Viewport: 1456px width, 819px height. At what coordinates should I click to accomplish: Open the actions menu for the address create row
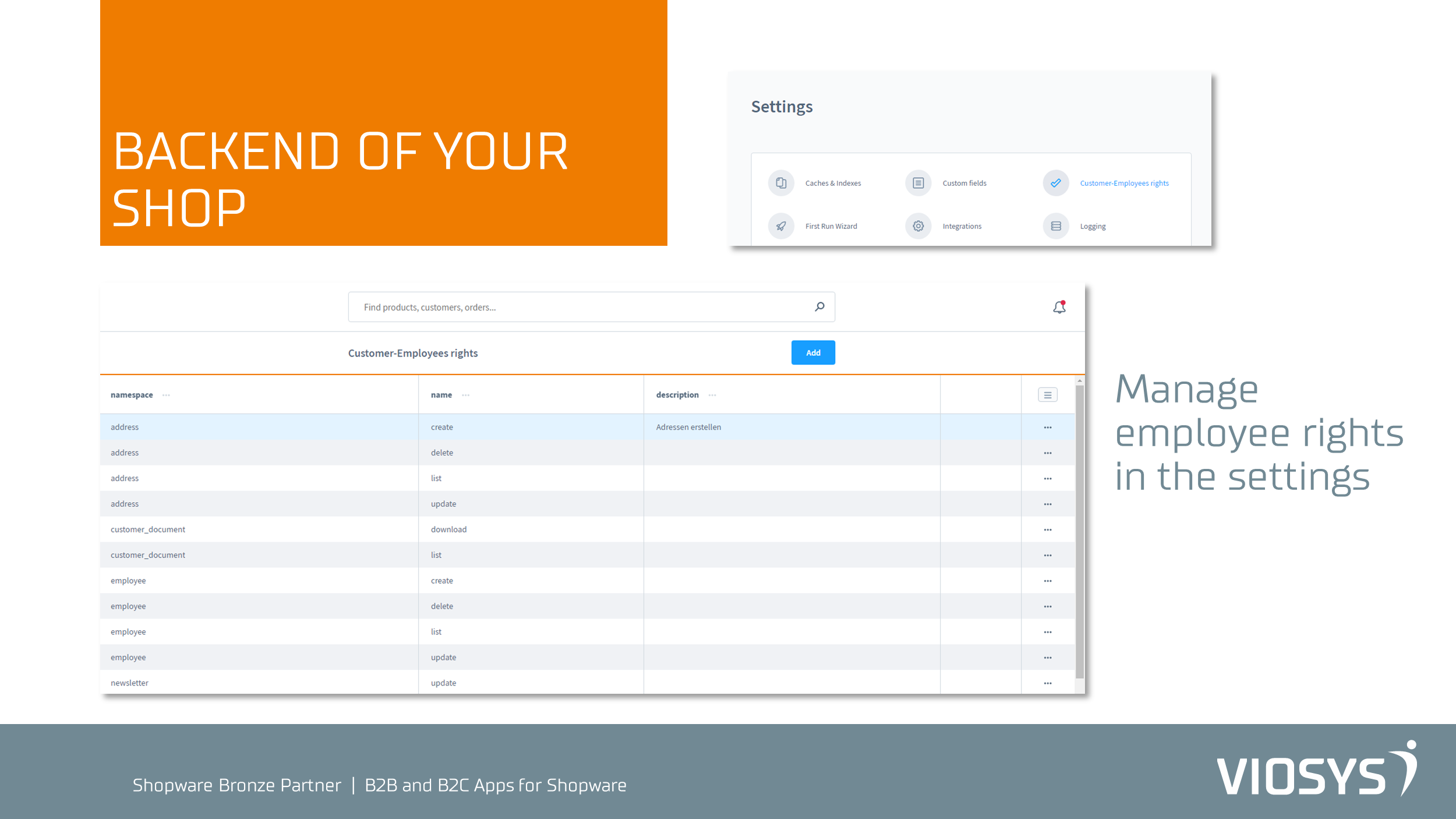pyautogui.click(x=1048, y=428)
